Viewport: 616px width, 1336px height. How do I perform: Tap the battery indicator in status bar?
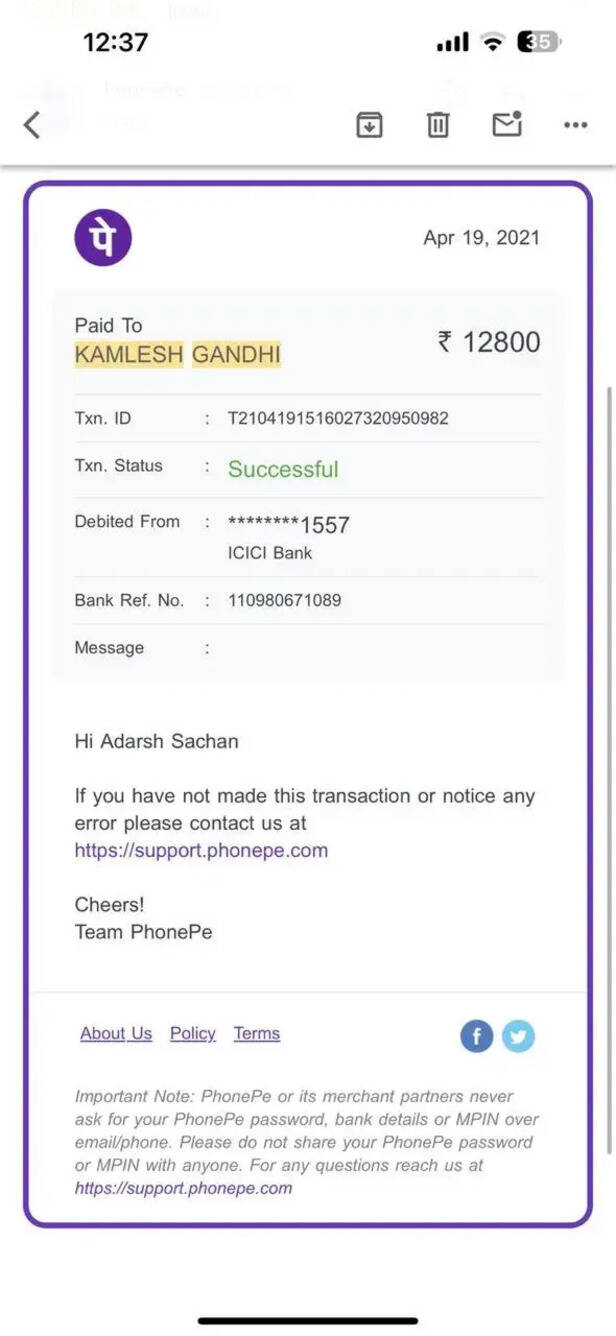538,42
